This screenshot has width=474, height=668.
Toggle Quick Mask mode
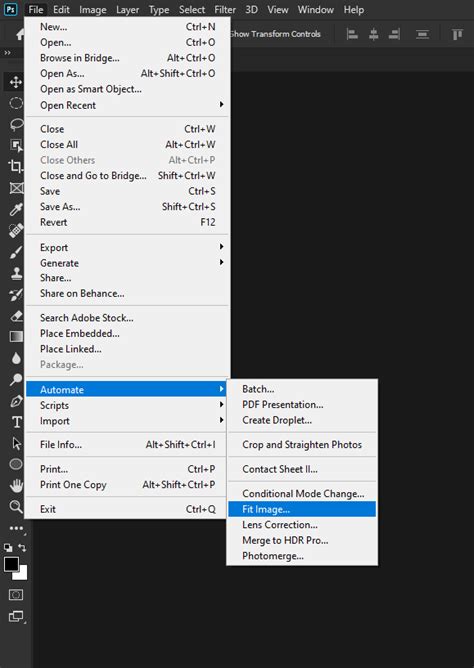(16, 595)
